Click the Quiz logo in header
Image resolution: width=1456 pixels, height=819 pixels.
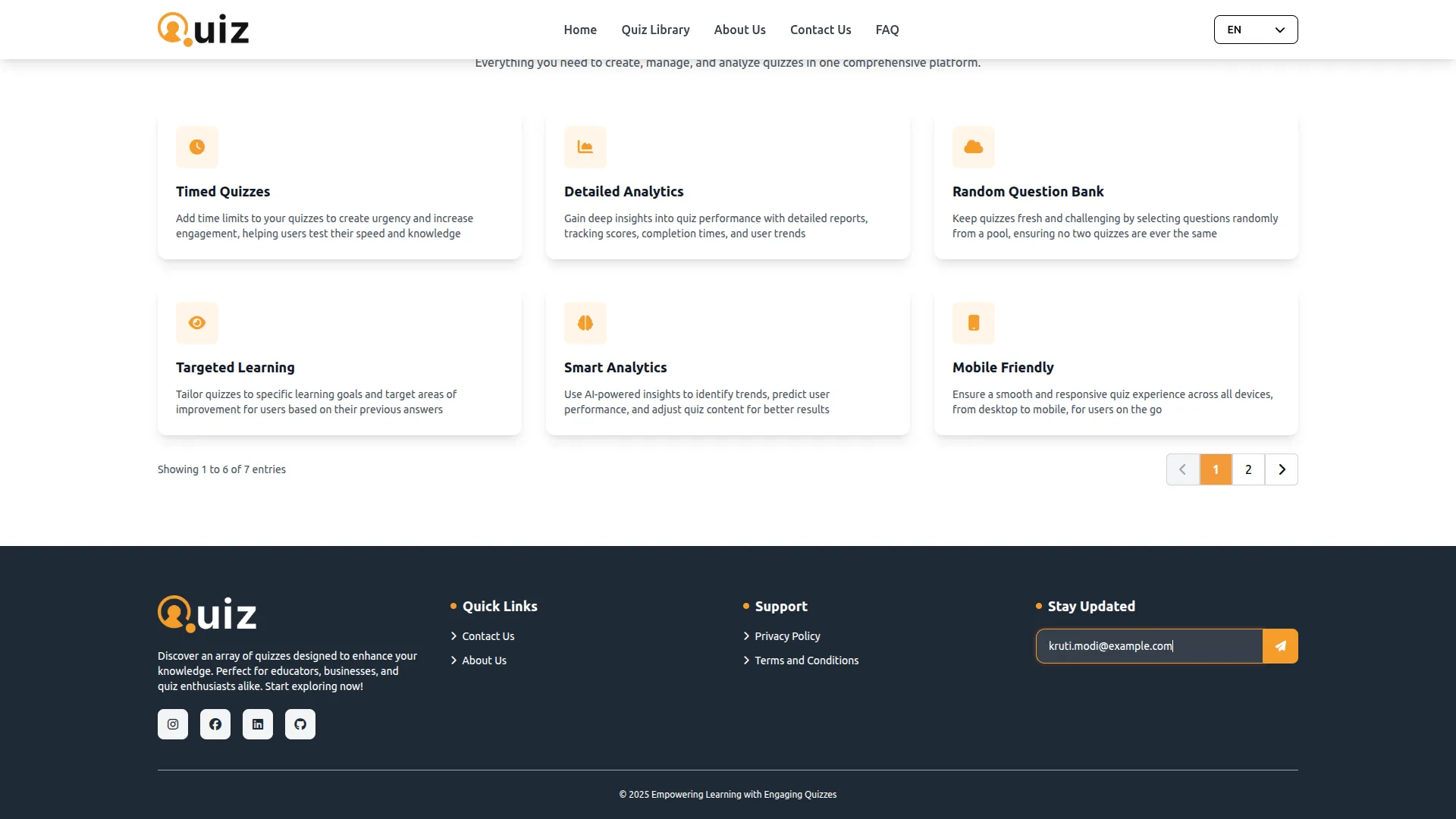tap(203, 30)
